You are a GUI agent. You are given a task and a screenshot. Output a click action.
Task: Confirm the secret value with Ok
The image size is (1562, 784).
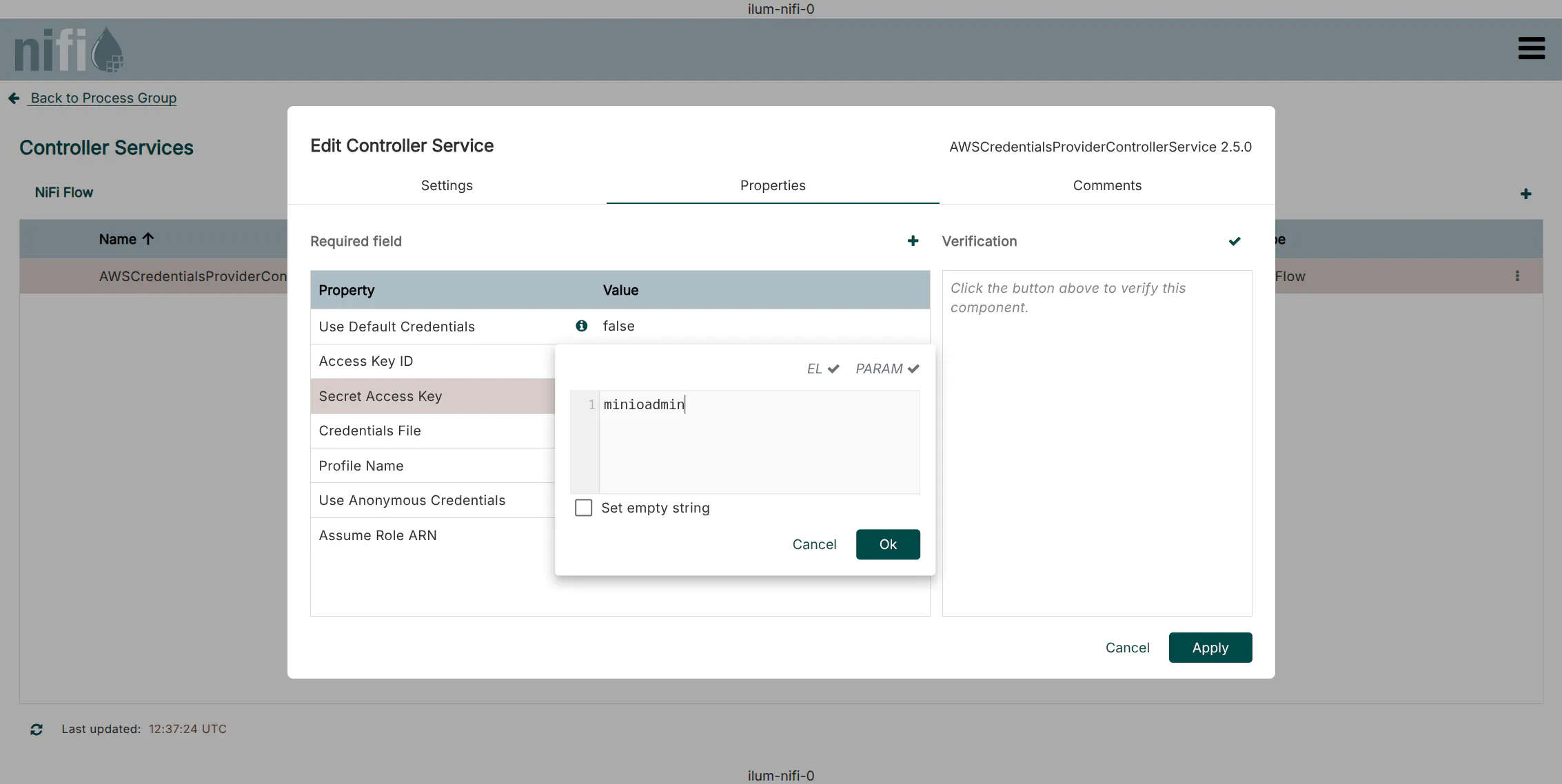click(x=887, y=544)
